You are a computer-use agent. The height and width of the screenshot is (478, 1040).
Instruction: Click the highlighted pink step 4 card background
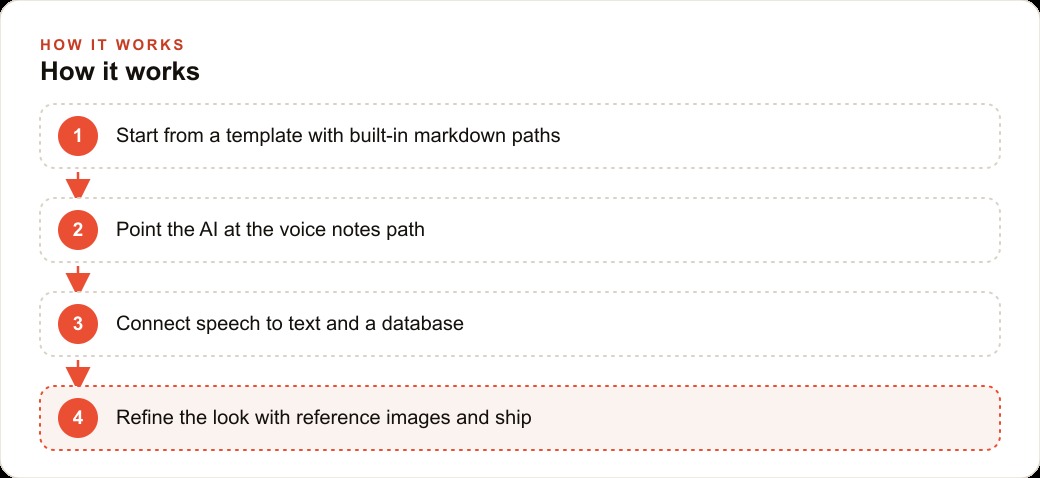tap(763, 418)
